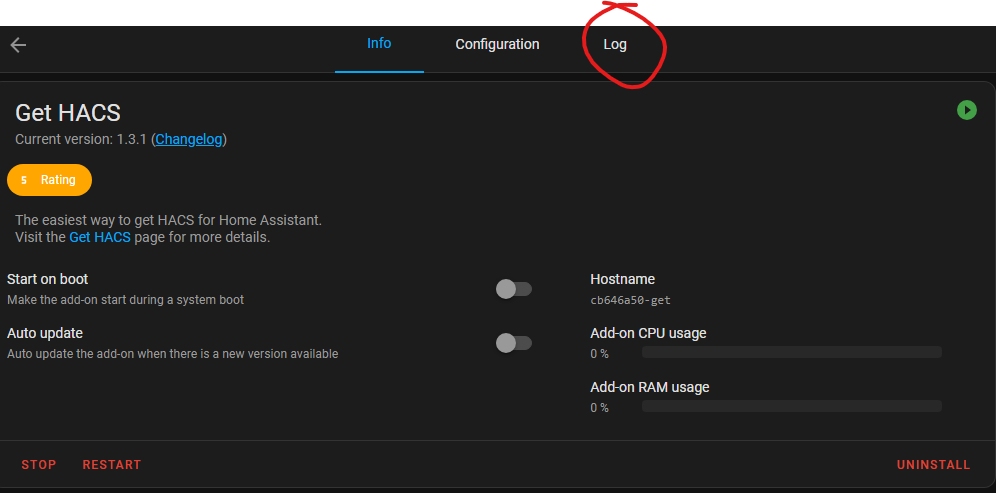Image resolution: width=996 pixels, height=493 pixels.
Task: Click the Auto update label text
Action: pyautogui.click(x=45, y=333)
